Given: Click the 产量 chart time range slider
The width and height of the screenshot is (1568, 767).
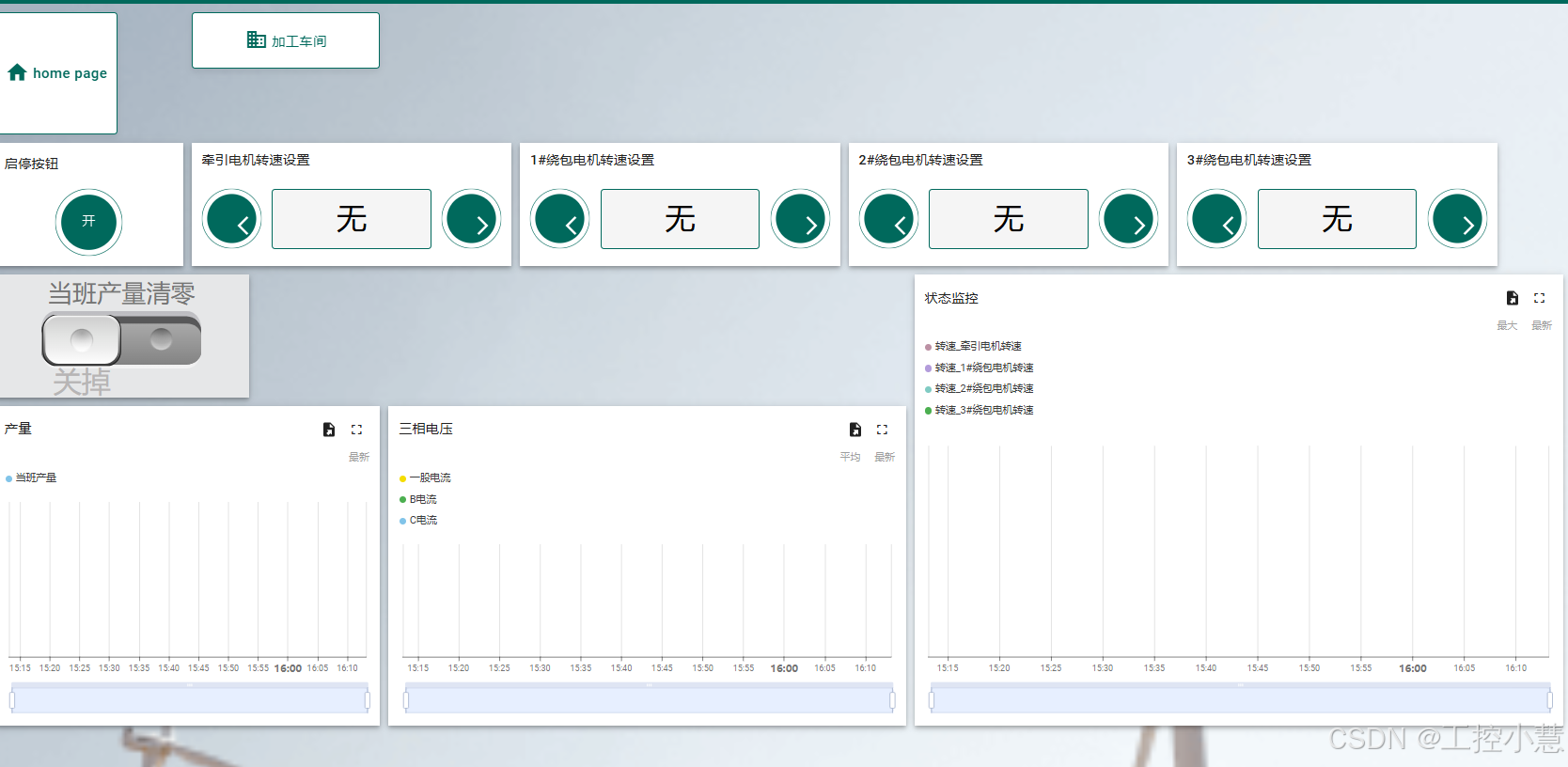Looking at the screenshot, I should coord(189,699).
